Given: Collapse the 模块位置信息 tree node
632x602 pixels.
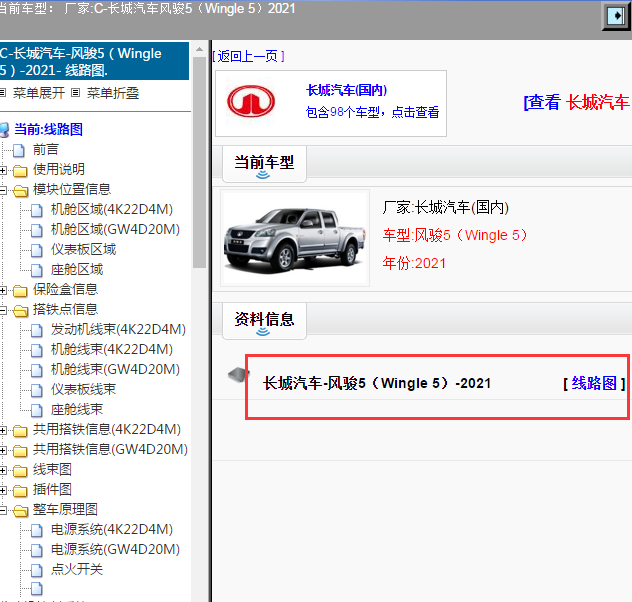Looking at the screenshot, I should pyautogui.click(x=3, y=190).
